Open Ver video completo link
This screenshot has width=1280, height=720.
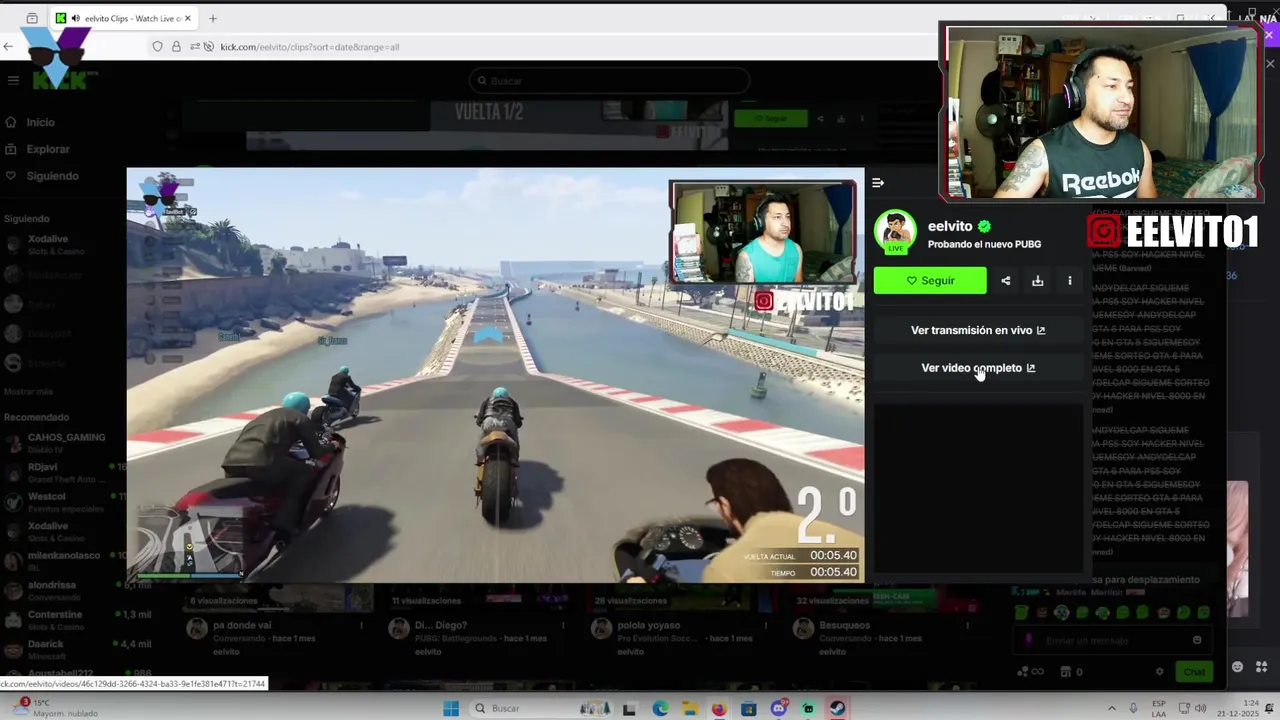coord(978,368)
